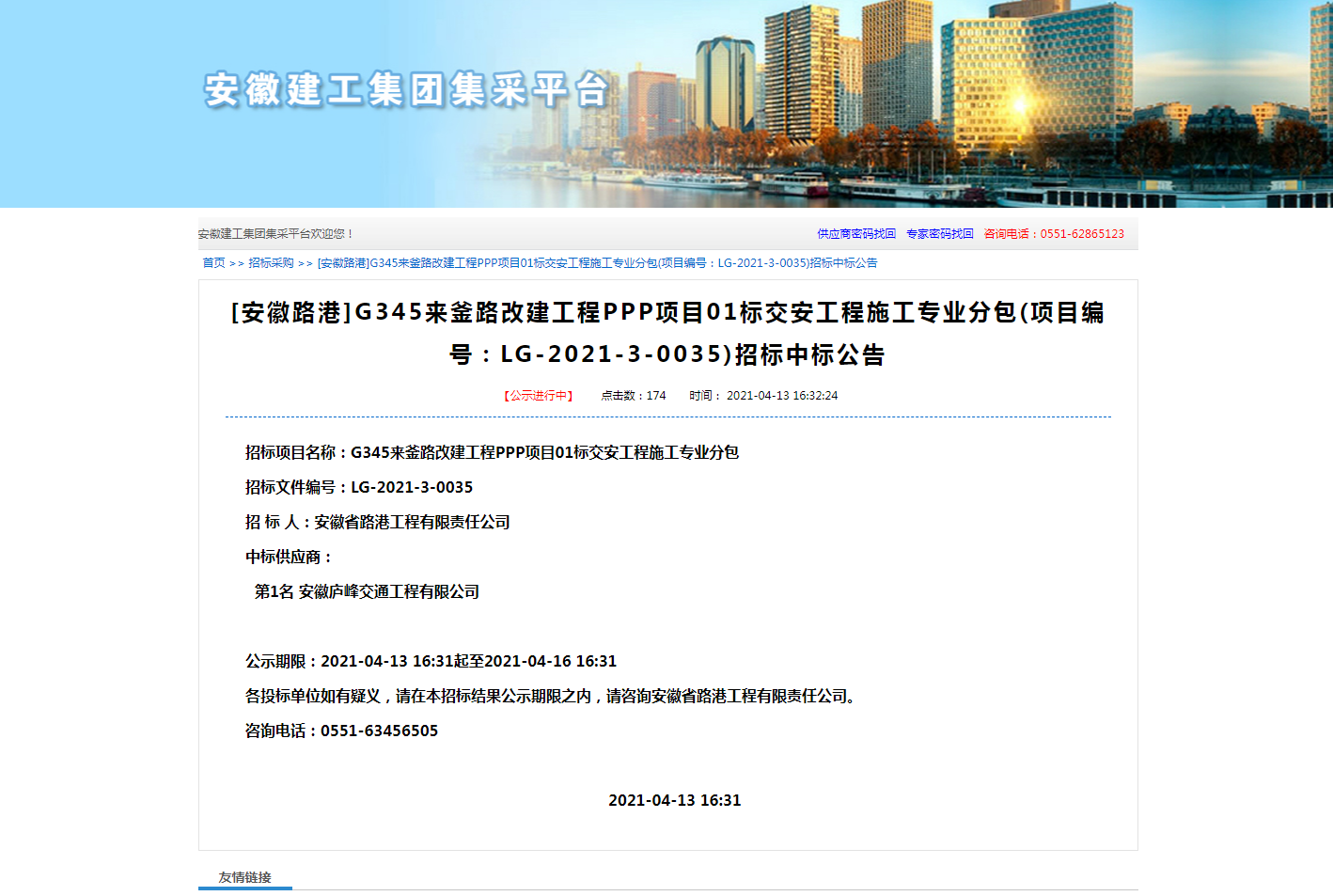Image resolution: width=1333 pixels, height=896 pixels.
Task: Click the 咨询电话 0551-62865123 text
Action: (1054, 234)
